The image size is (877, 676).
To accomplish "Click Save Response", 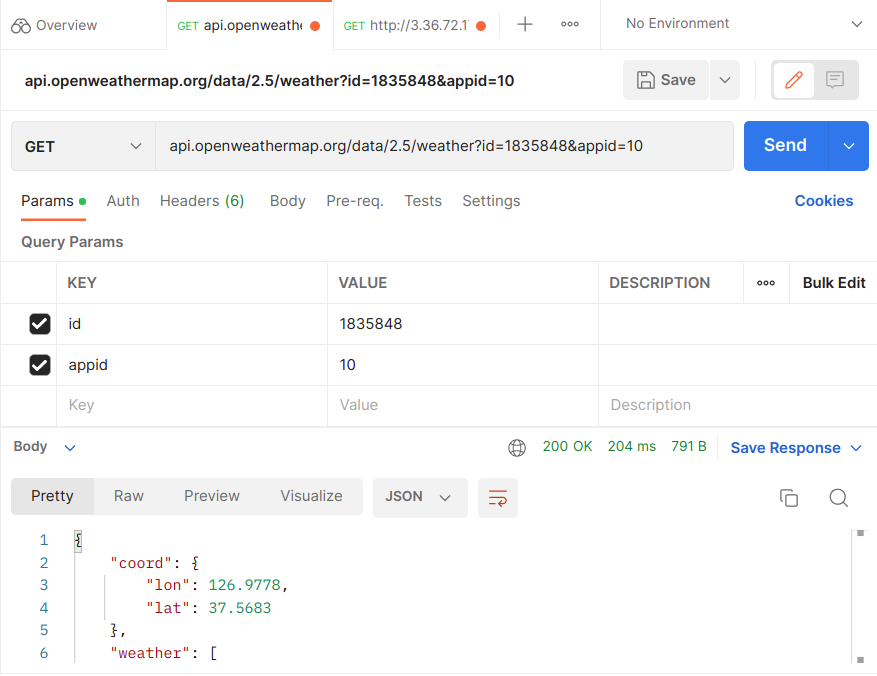I will 785,448.
